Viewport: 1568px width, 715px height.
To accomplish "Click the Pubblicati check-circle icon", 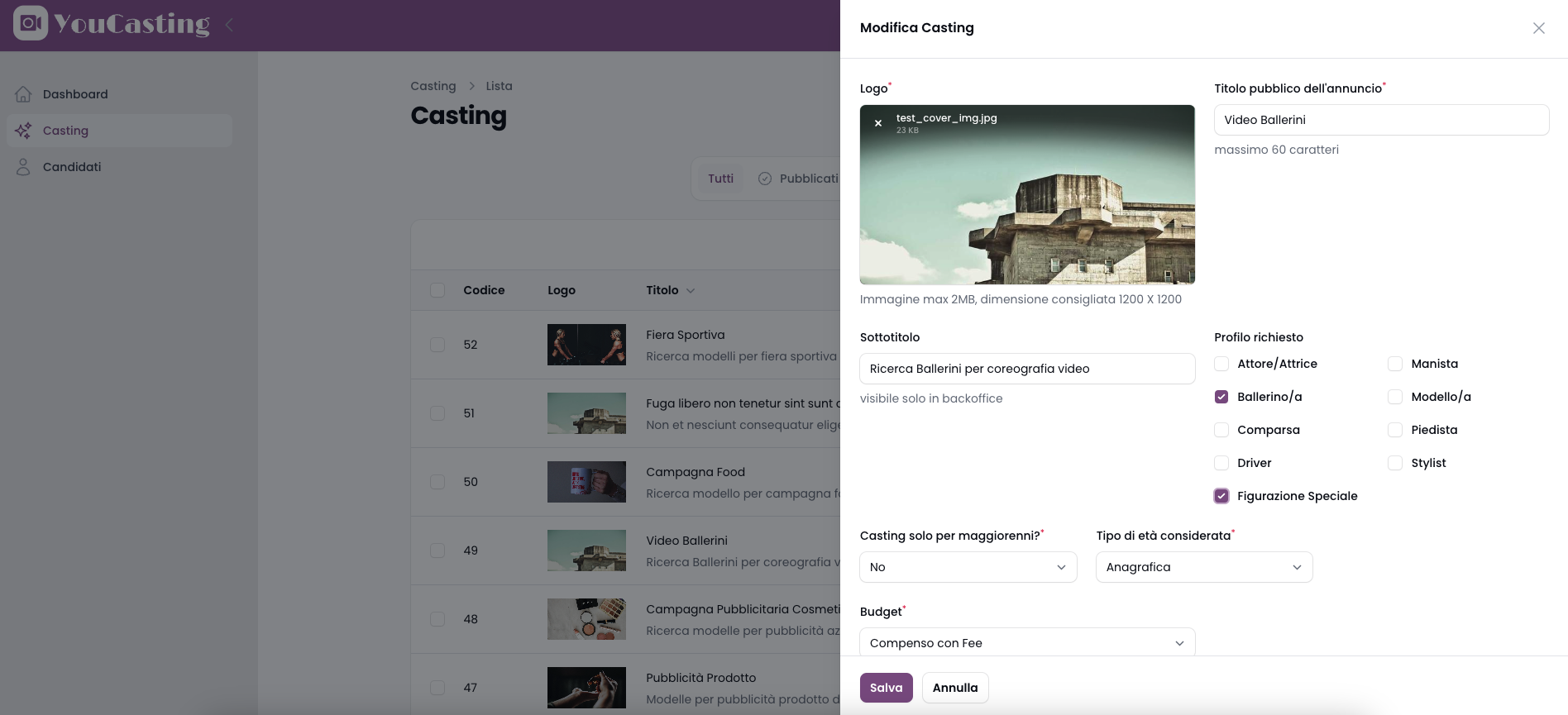I will click(x=765, y=179).
